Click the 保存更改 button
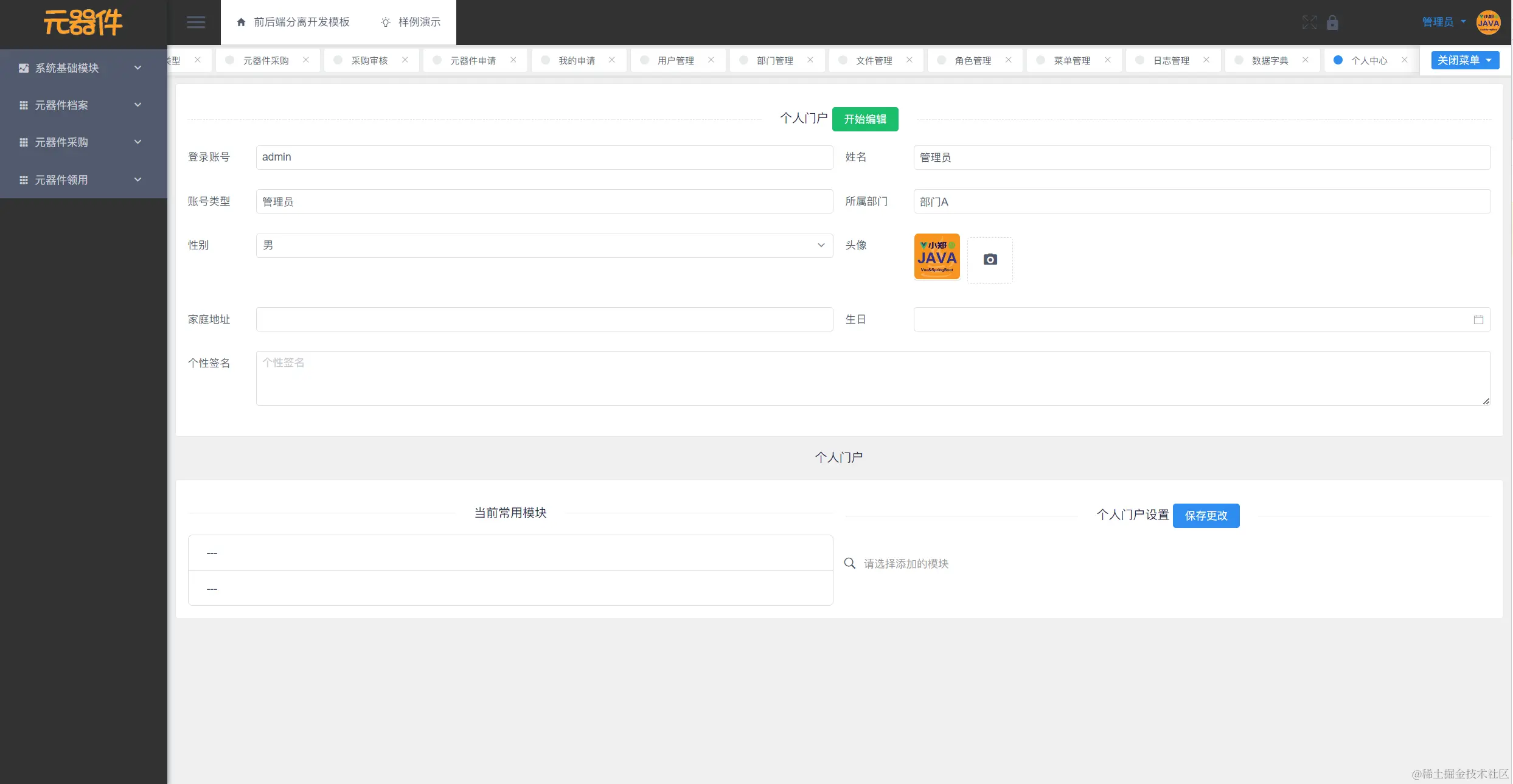1513x784 pixels. pos(1205,516)
